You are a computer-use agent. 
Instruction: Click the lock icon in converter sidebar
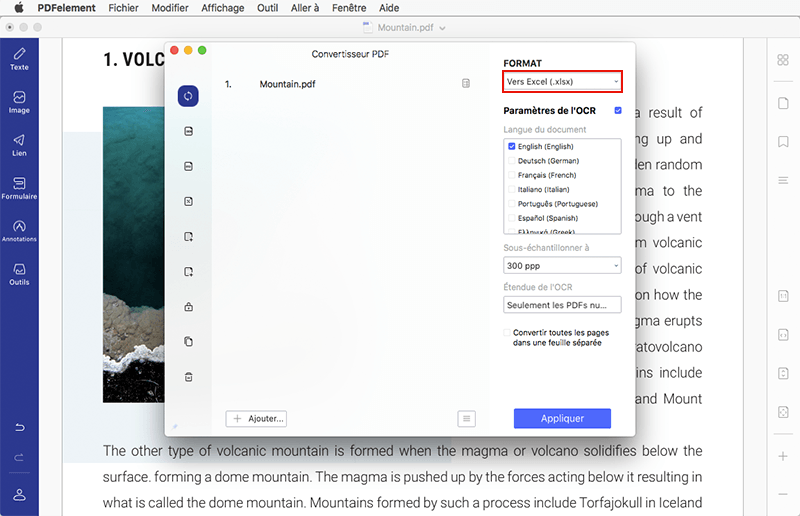[x=188, y=307]
